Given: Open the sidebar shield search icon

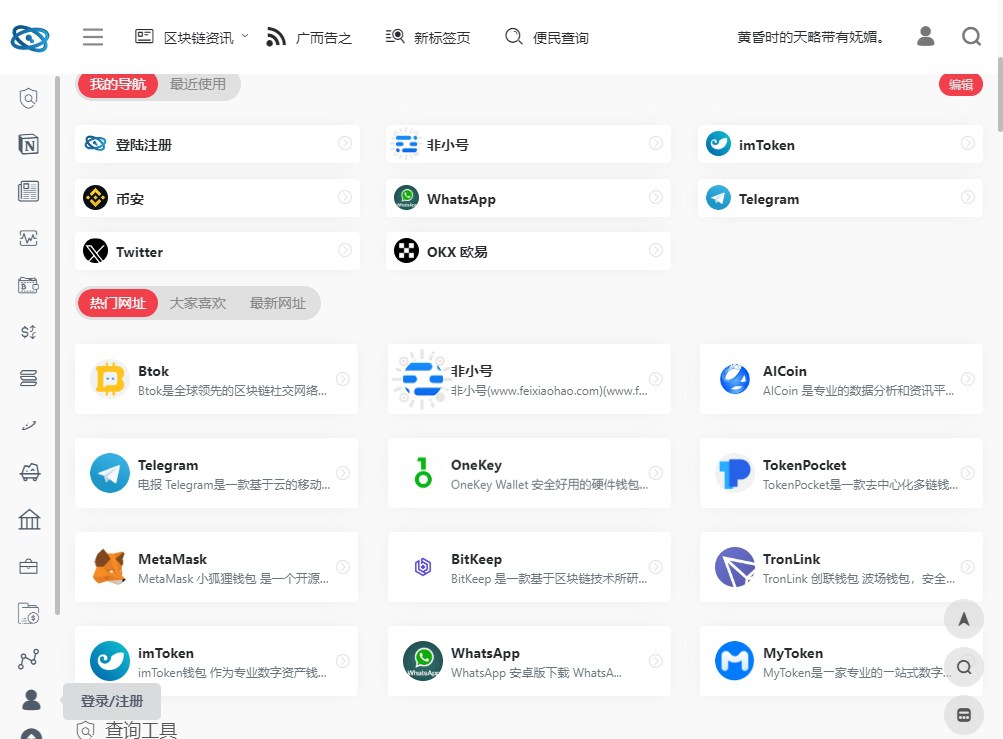Looking at the screenshot, I should coord(28,98).
